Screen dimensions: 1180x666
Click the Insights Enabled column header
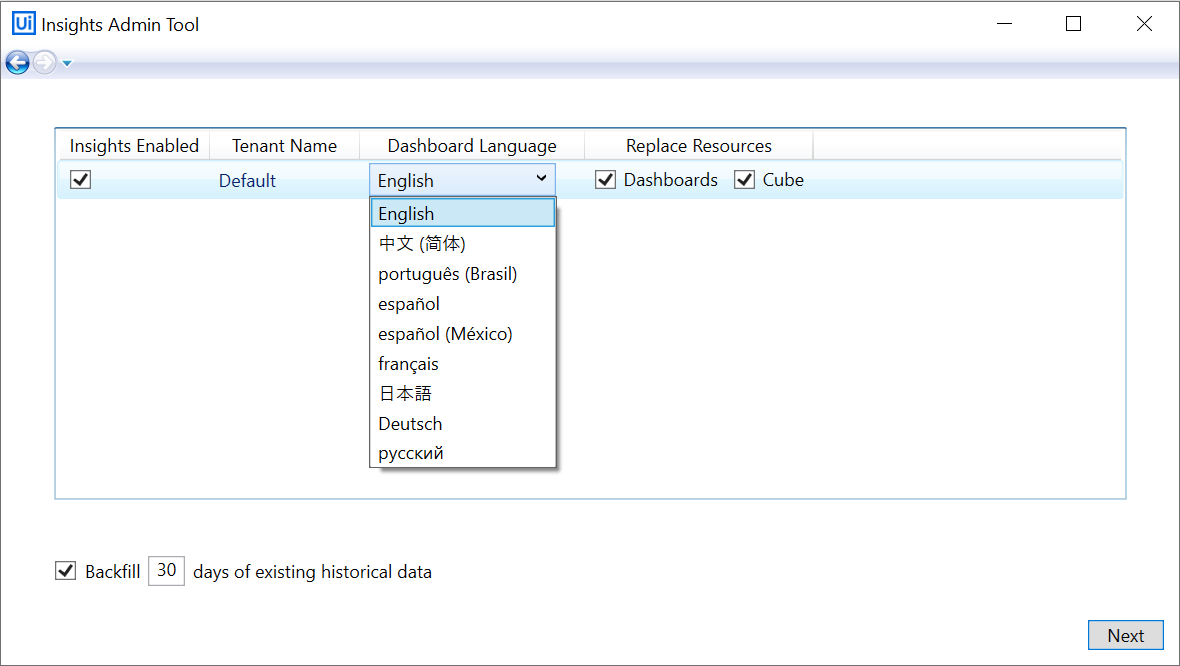(134, 145)
